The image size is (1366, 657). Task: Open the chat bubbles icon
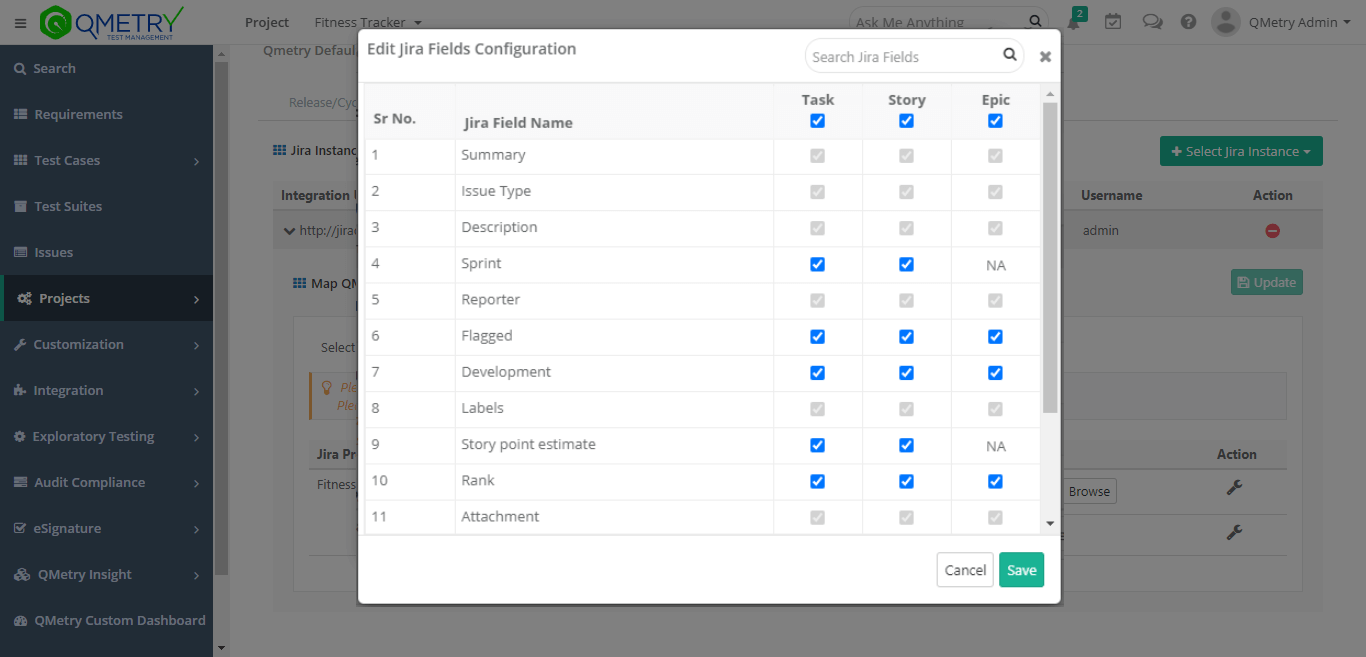tap(1152, 22)
